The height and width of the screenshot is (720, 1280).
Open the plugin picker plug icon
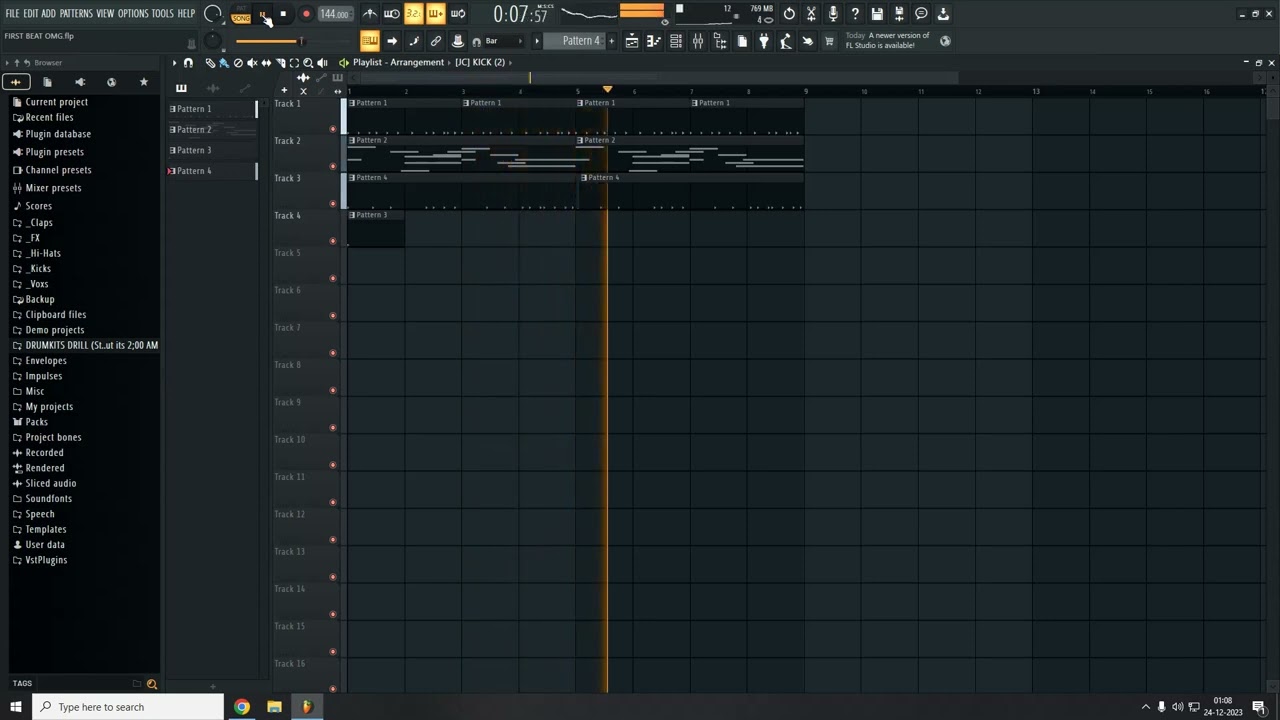tap(764, 41)
